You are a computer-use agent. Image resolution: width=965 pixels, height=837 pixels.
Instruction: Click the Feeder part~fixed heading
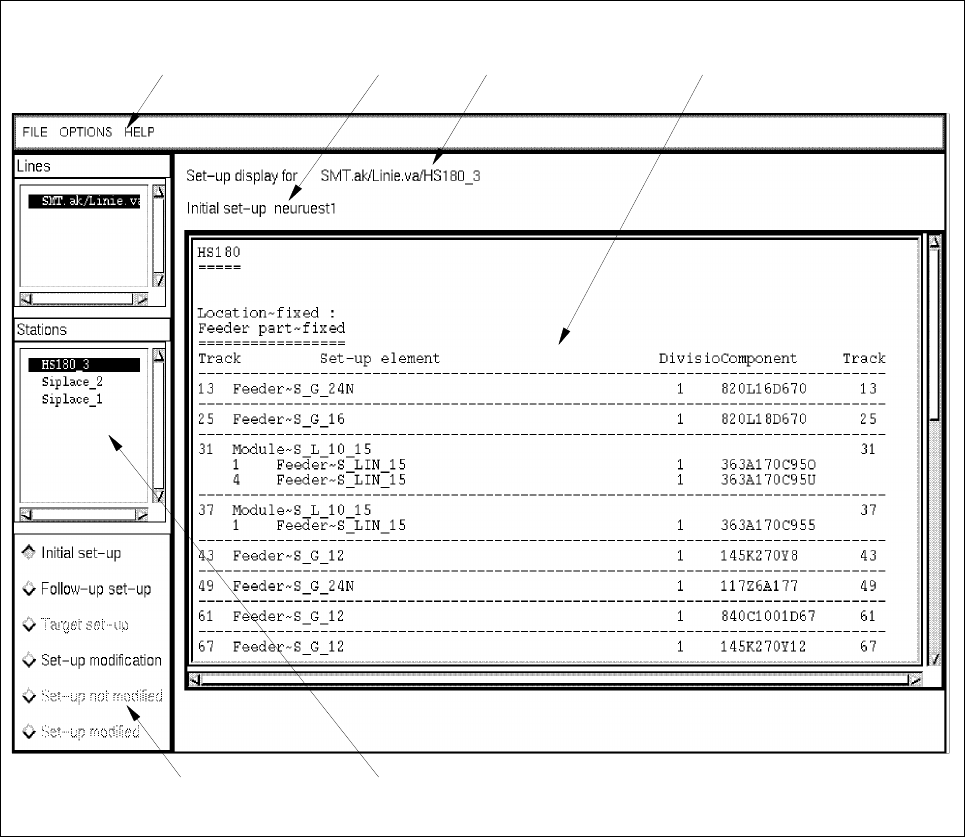(x=271, y=328)
